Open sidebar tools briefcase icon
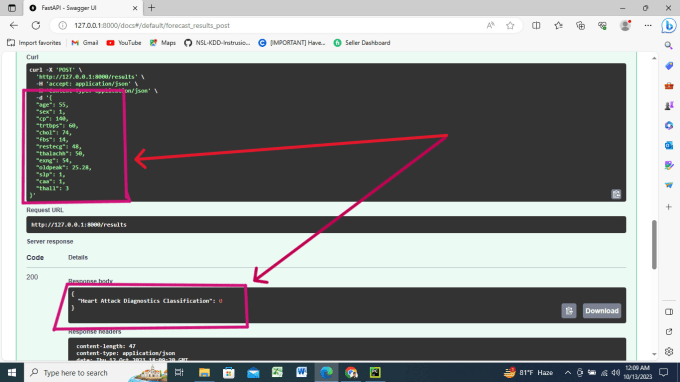Viewport: 680px width, 382px height. [669, 85]
